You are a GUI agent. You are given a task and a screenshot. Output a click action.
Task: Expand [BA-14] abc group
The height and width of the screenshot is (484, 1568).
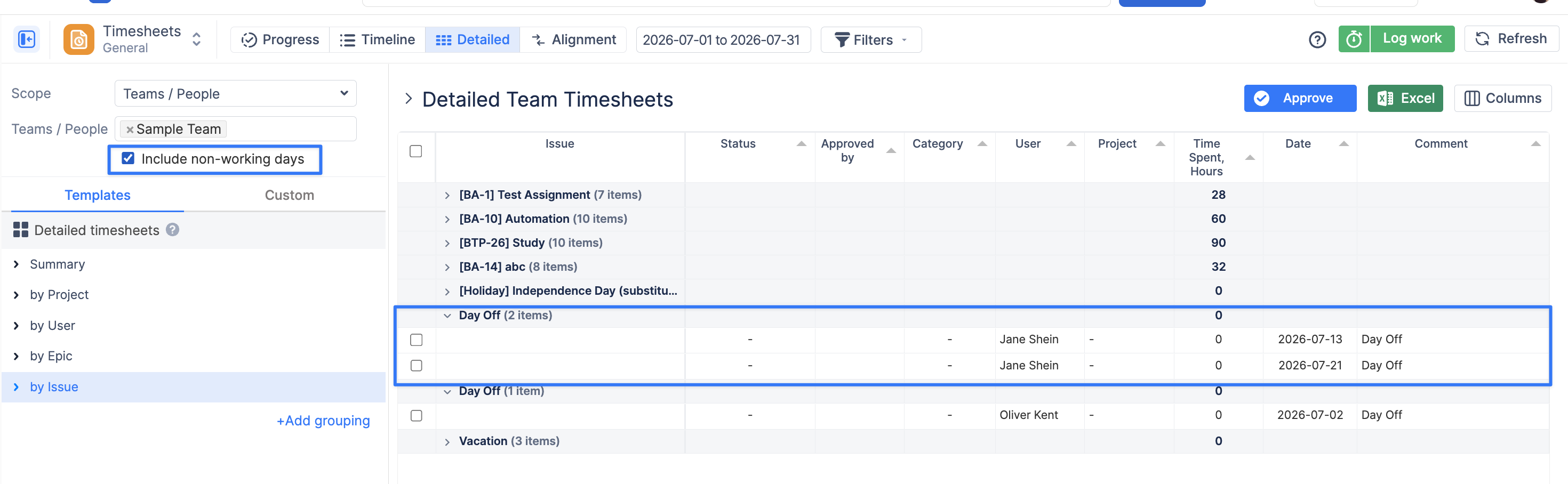(447, 267)
